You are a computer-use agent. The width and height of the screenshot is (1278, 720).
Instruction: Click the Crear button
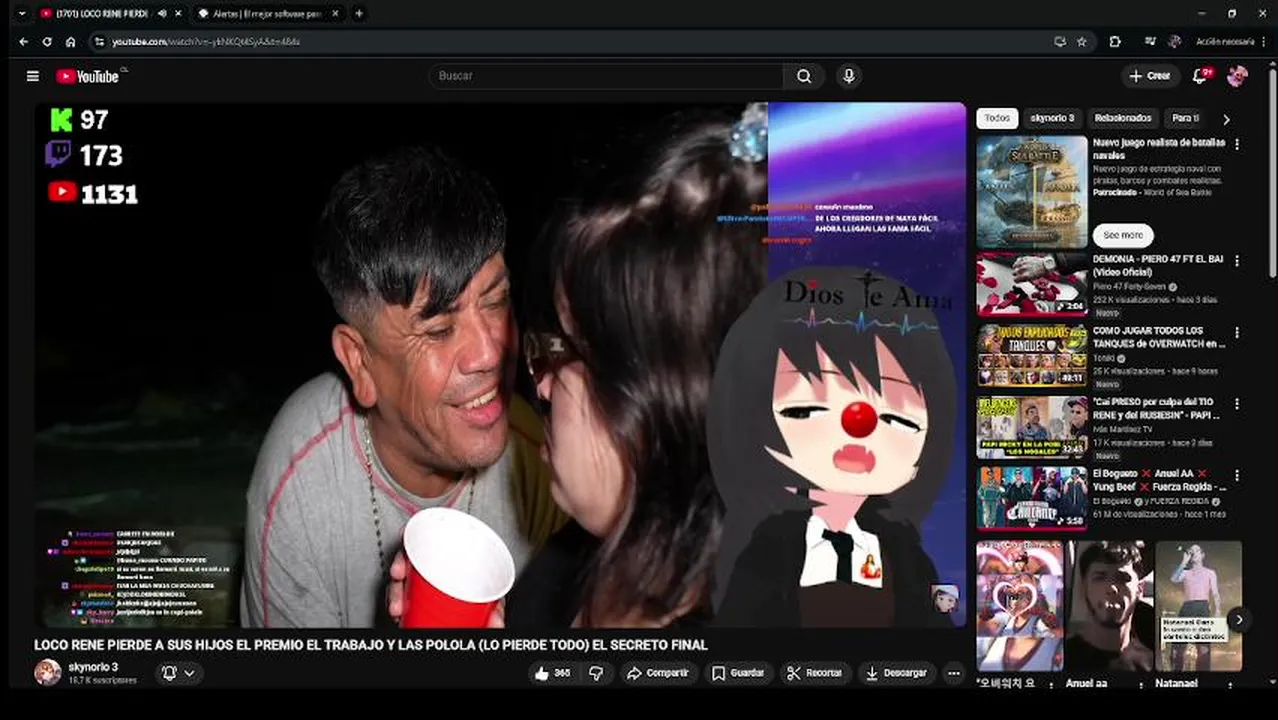point(1149,76)
